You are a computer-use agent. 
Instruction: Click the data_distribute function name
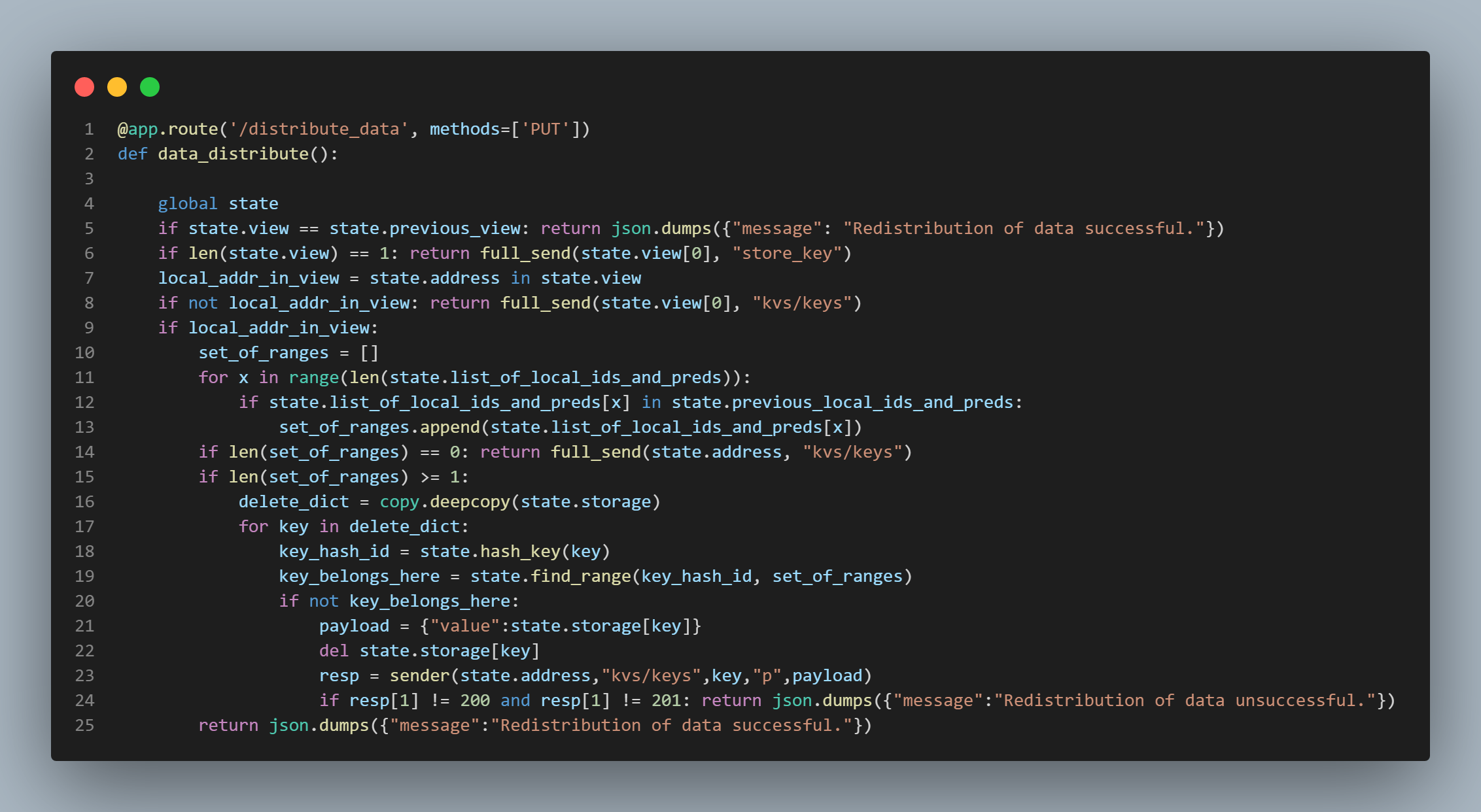point(233,154)
